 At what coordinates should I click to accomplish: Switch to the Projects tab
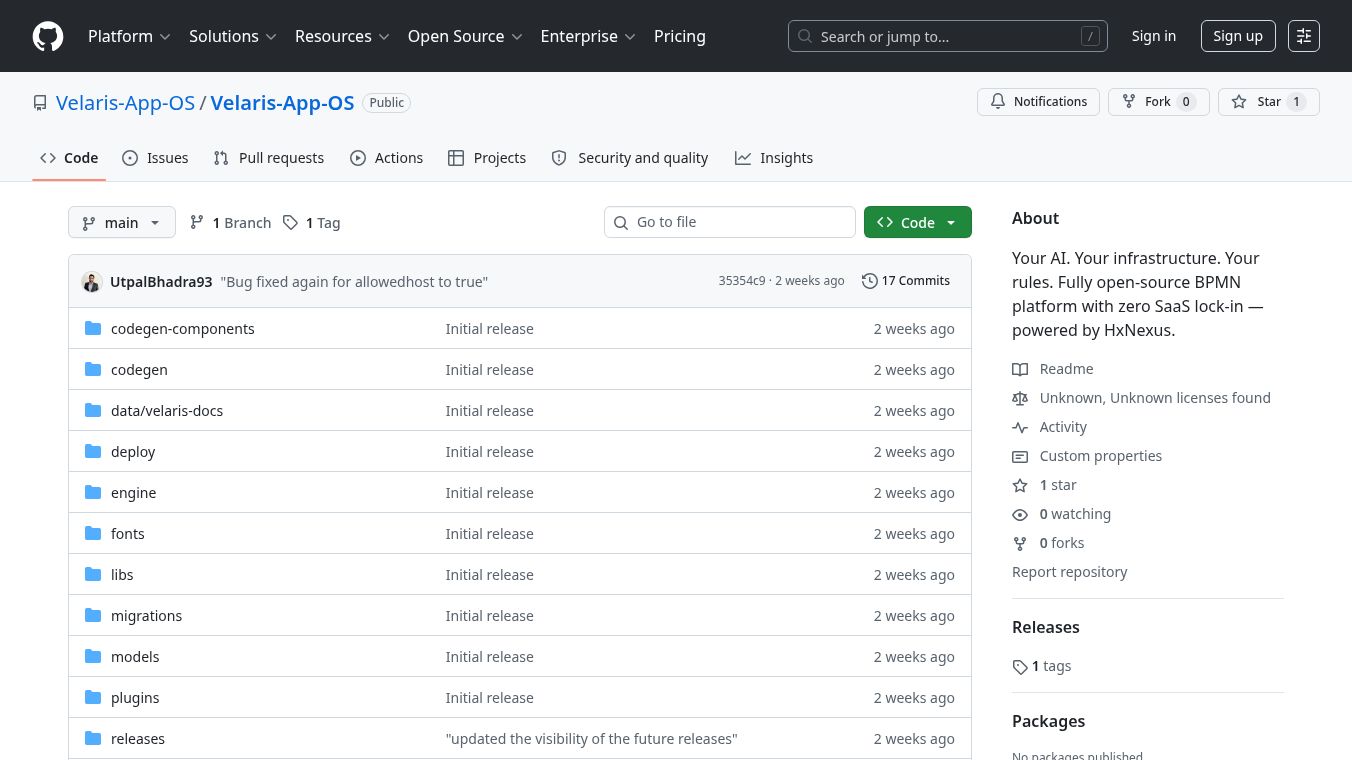pyautogui.click(x=487, y=158)
